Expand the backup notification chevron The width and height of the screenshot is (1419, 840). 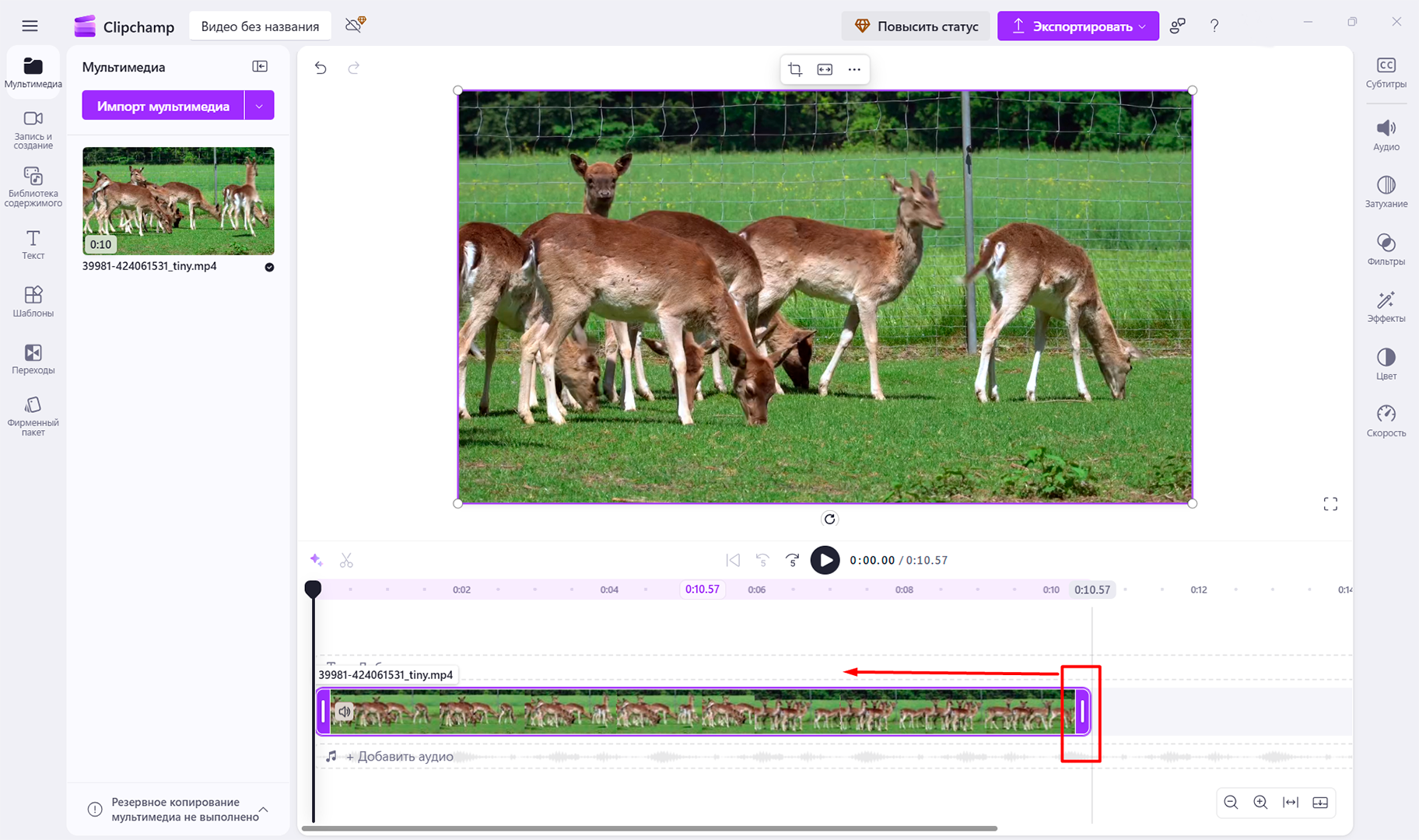[265, 809]
